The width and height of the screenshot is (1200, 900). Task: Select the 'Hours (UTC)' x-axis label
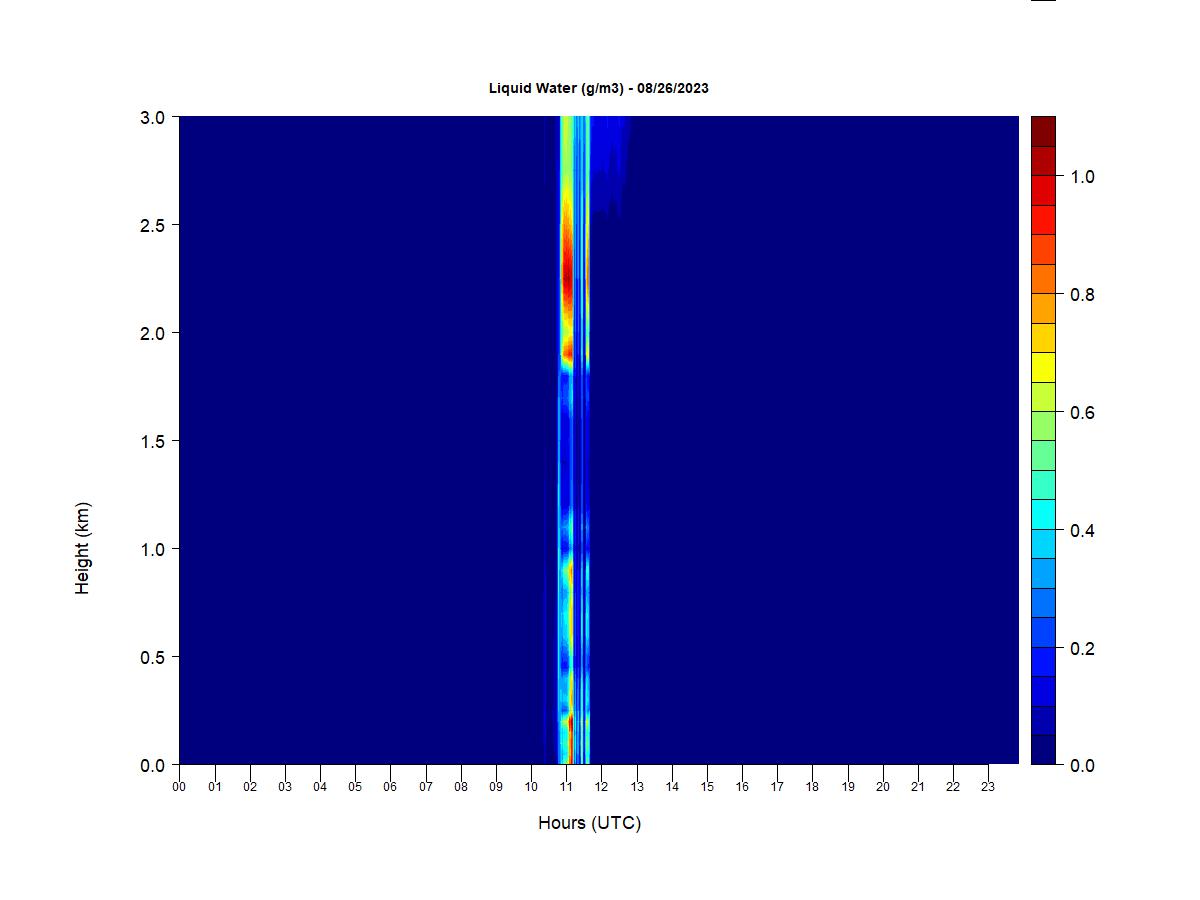point(589,823)
